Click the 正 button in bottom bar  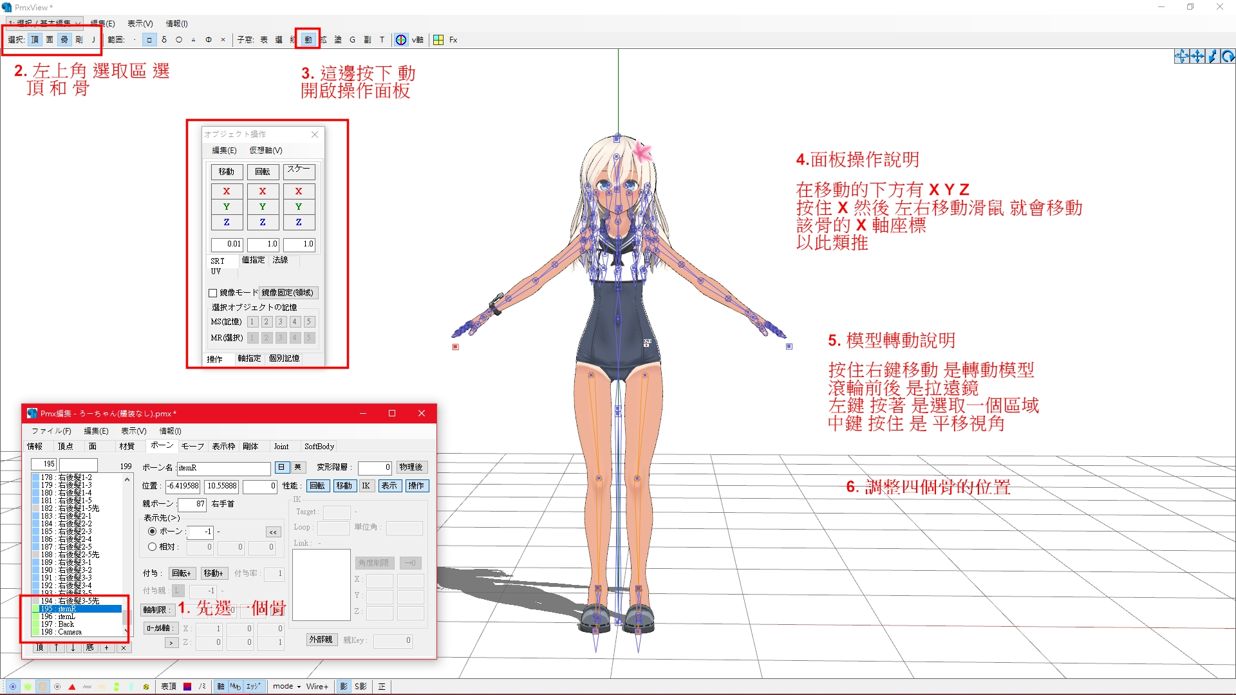(x=382, y=686)
